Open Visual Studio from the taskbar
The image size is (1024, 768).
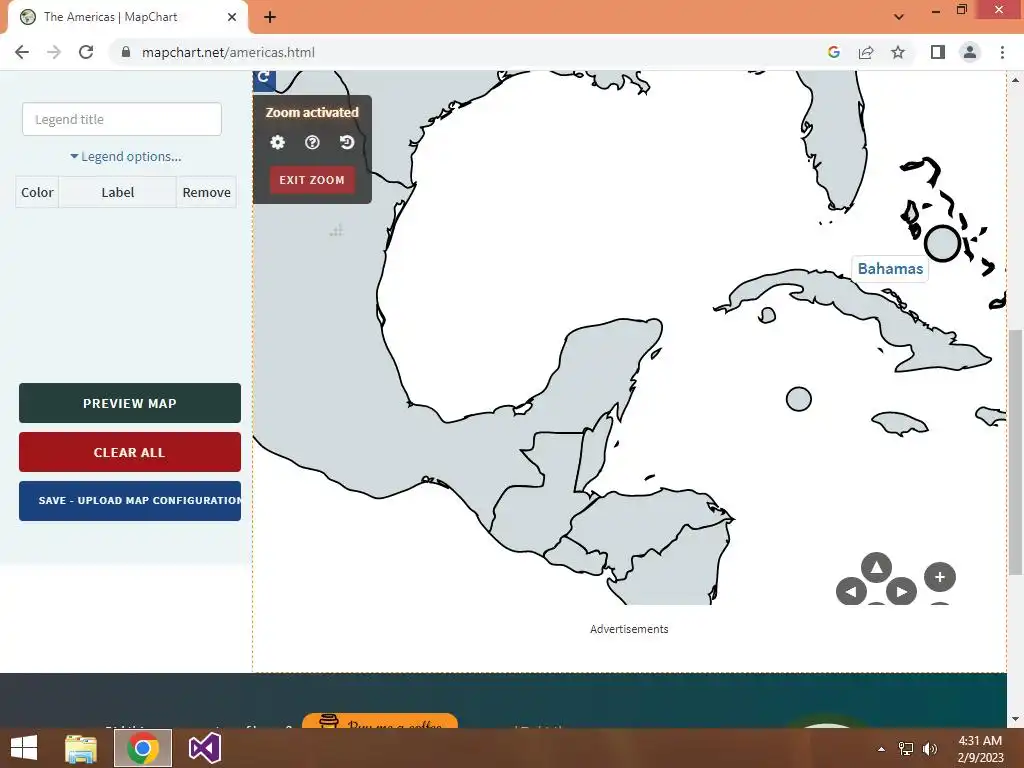(x=204, y=748)
